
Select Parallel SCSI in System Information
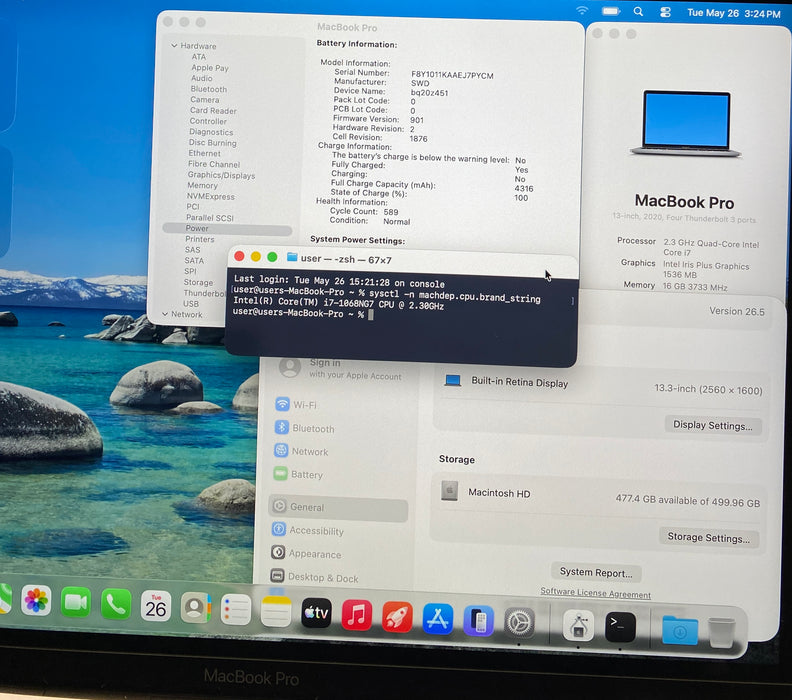coord(210,218)
